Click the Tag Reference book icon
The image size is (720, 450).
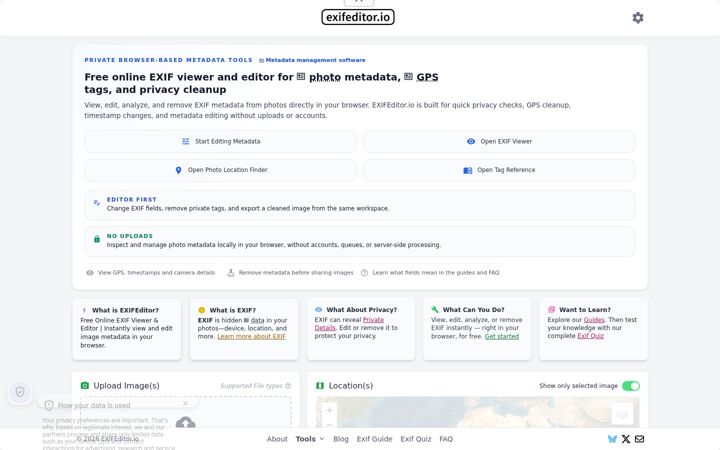coord(467,170)
